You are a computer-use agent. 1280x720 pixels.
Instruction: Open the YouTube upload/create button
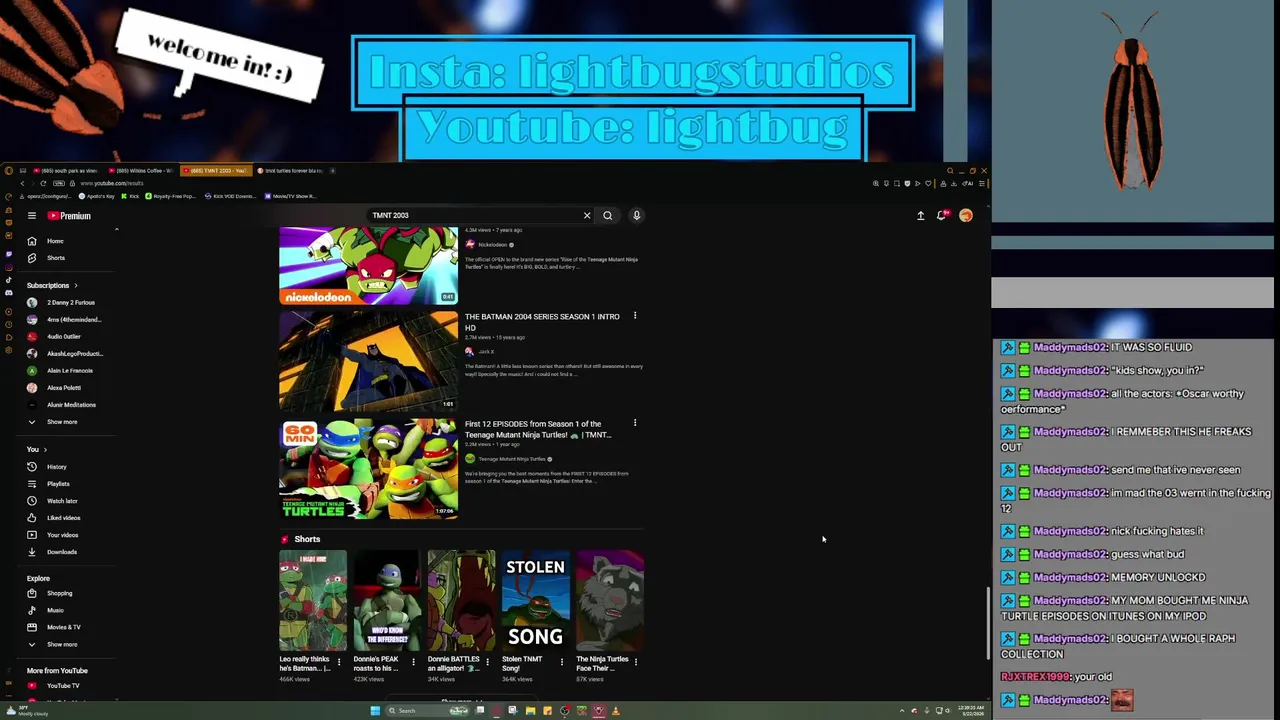click(920, 215)
